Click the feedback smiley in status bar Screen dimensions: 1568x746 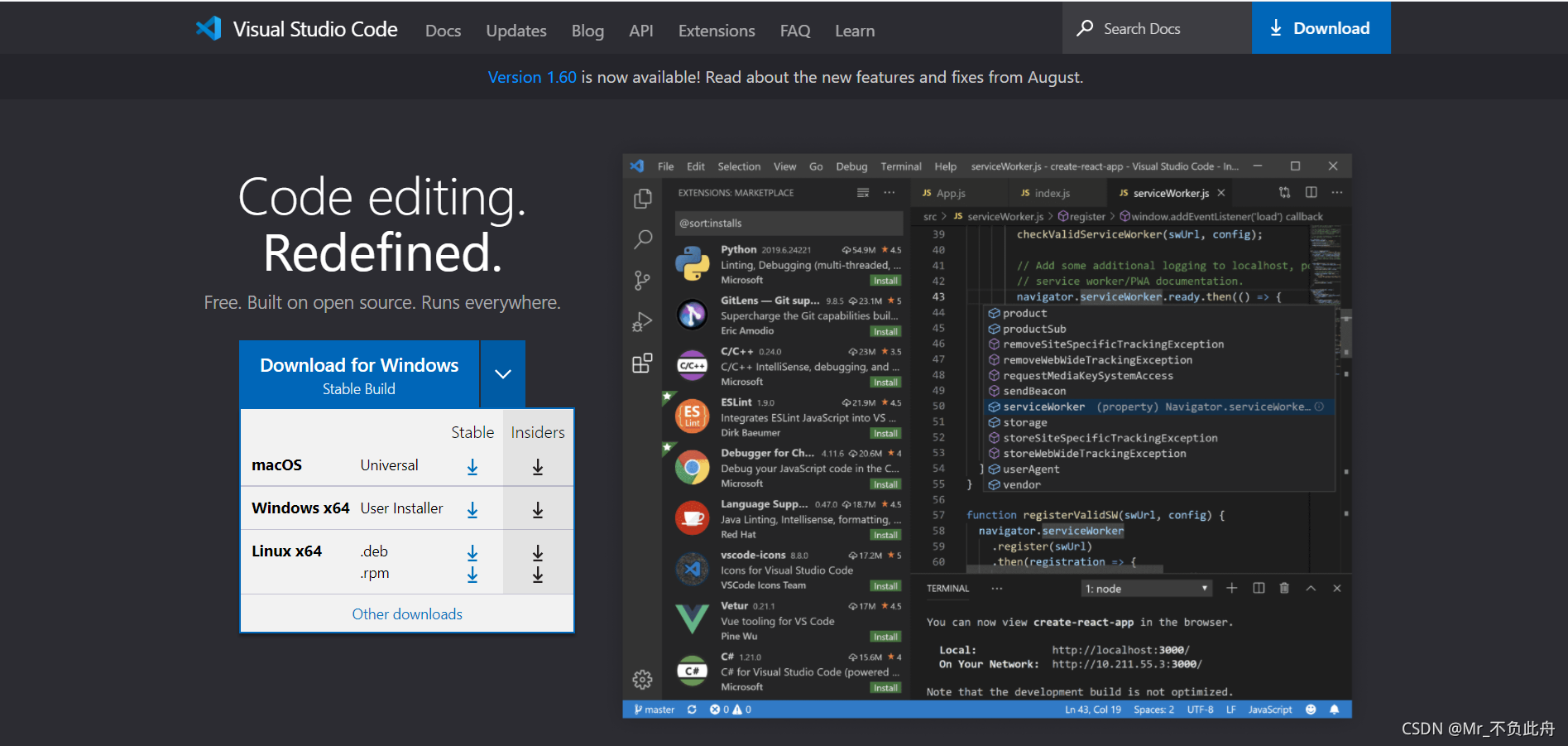(1311, 710)
